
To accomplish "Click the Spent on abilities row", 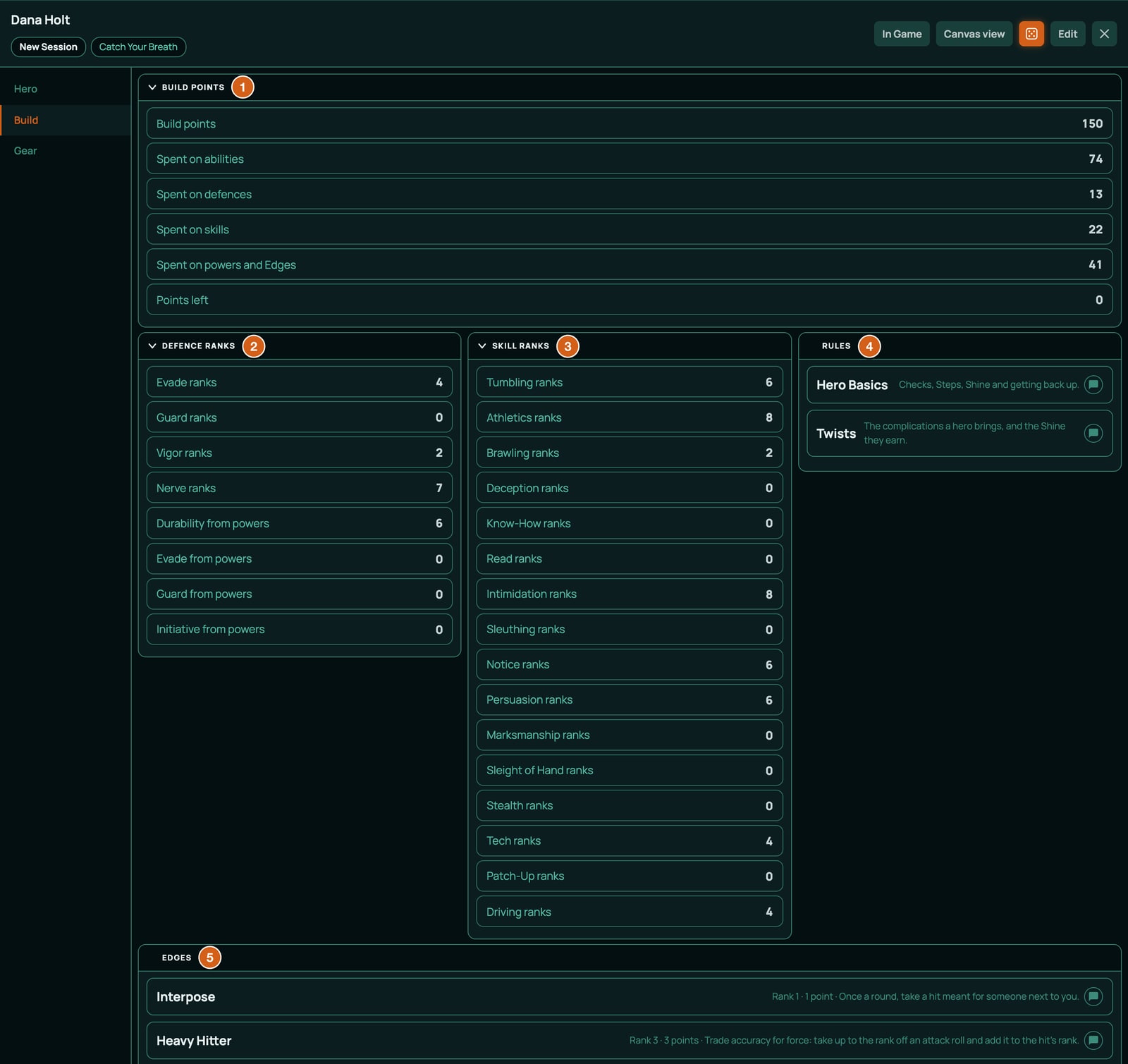I will point(630,159).
